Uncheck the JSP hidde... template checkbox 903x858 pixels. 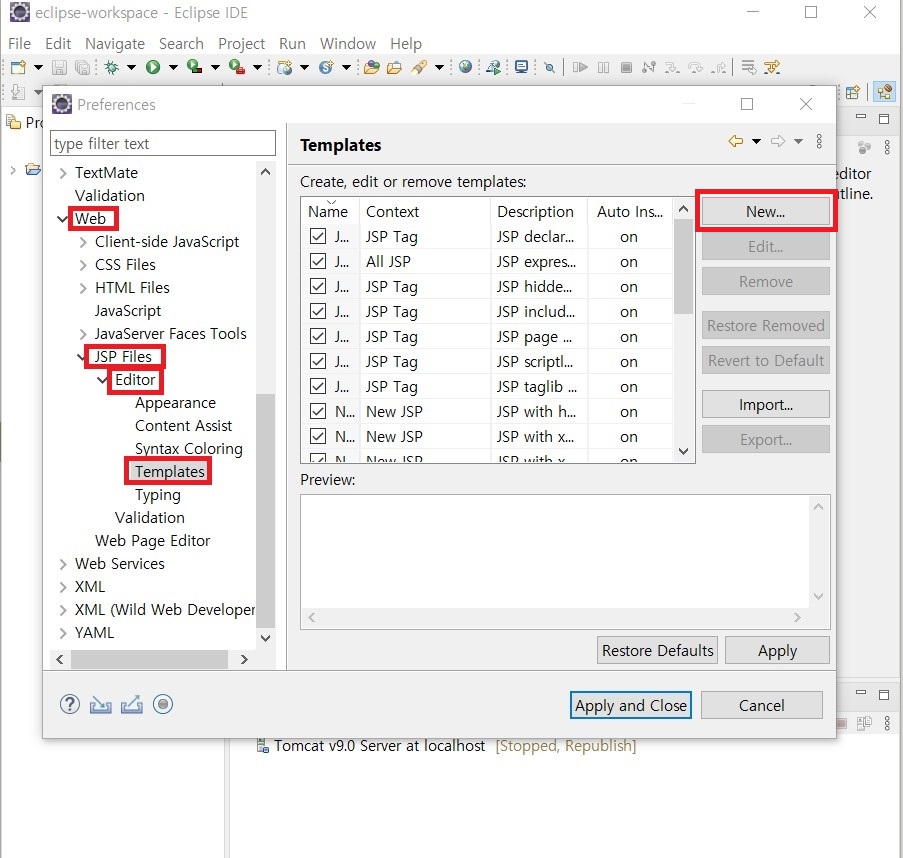pos(318,286)
